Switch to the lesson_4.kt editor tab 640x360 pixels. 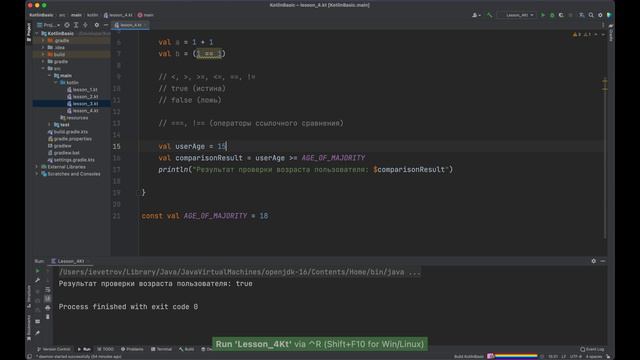[x=130, y=25]
